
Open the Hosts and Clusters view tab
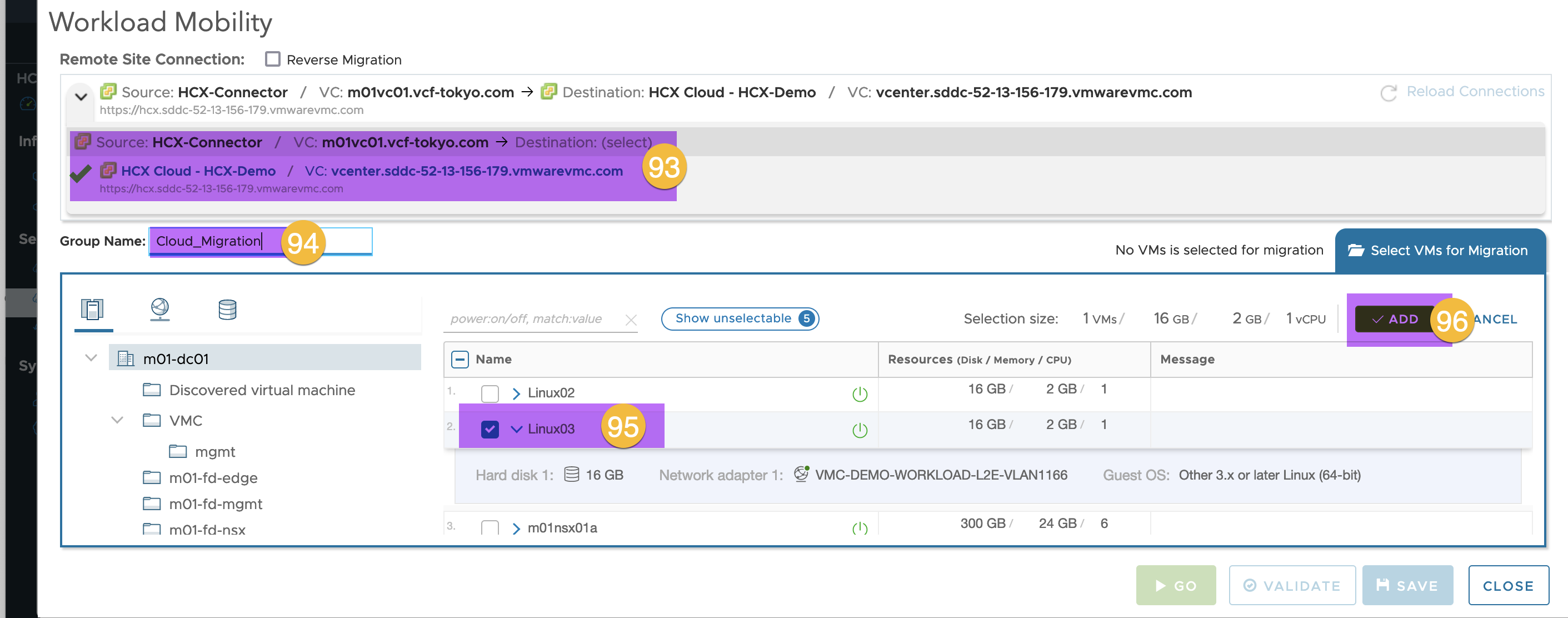pyautogui.click(x=93, y=310)
